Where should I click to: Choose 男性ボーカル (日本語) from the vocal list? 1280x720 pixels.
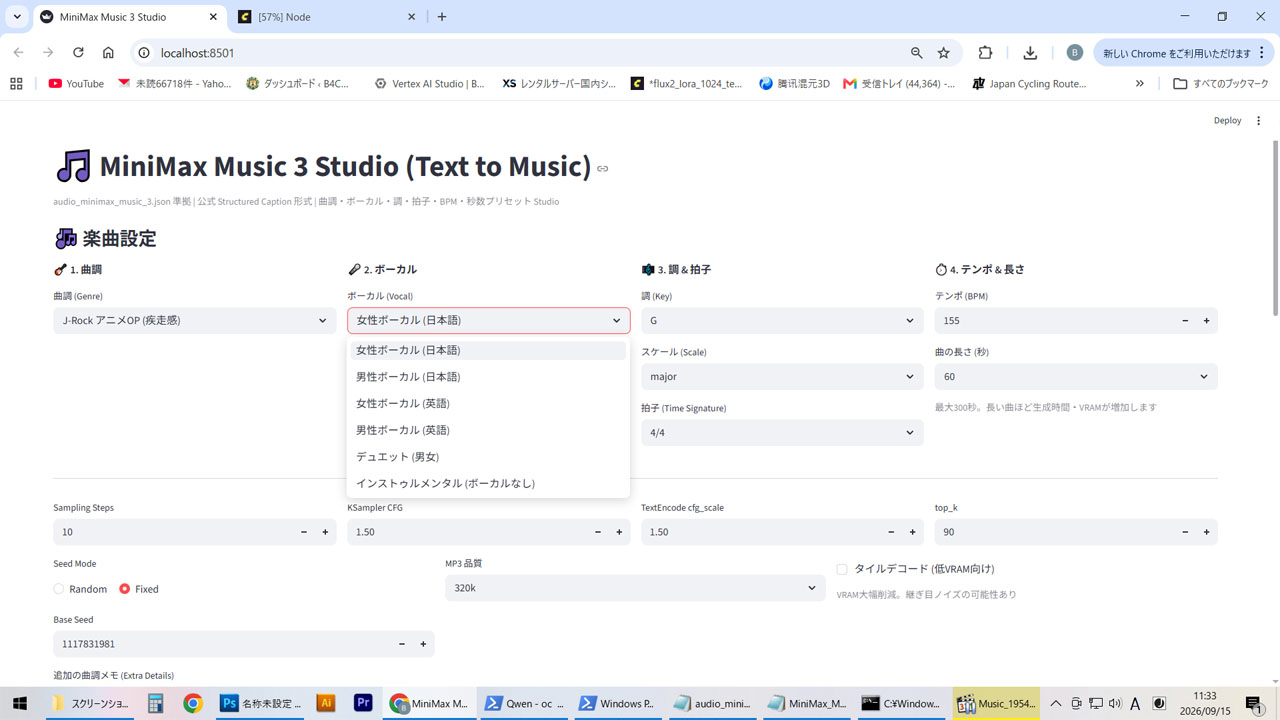(488, 377)
